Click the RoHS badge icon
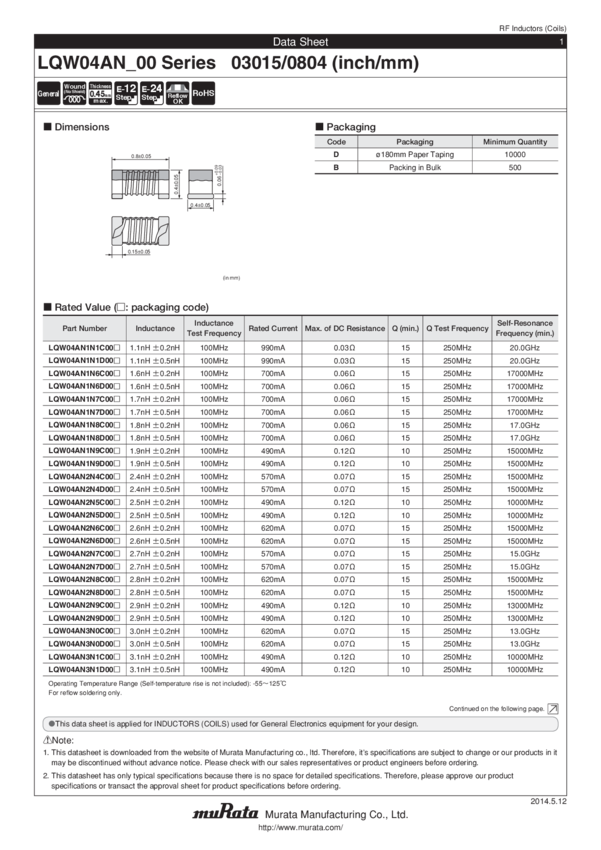Screen dimensions: 601x850 (x=203, y=93)
